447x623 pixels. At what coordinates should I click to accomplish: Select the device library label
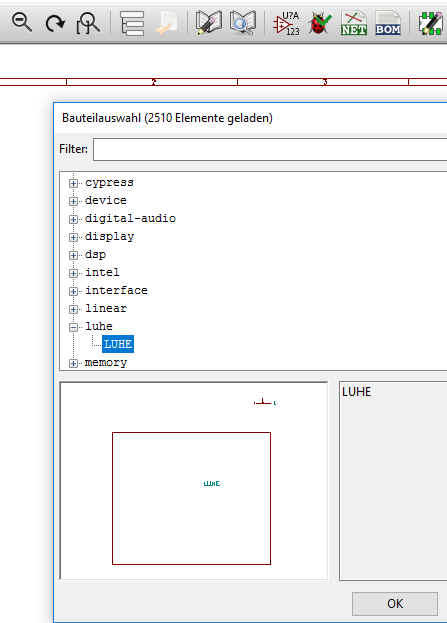106,200
